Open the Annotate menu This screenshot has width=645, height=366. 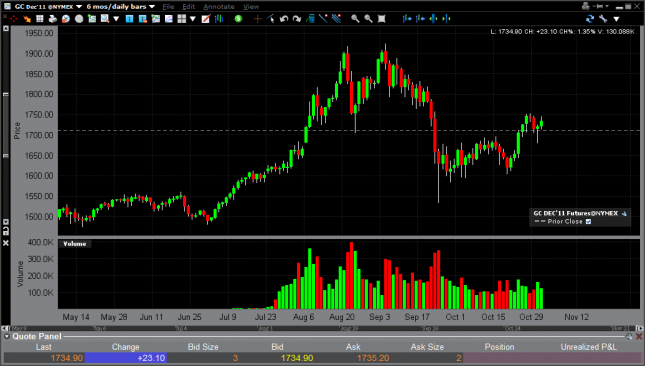pos(219,7)
